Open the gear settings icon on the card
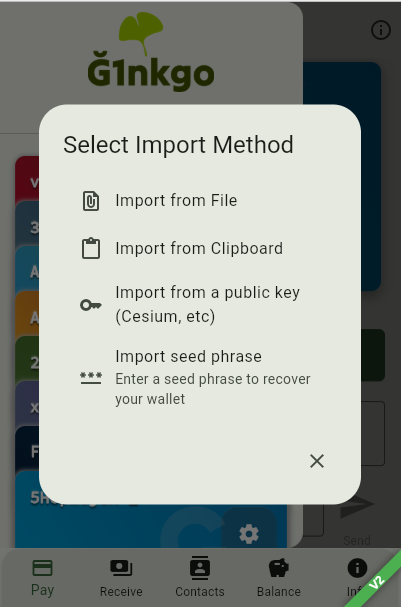The image size is (401, 607). click(249, 534)
